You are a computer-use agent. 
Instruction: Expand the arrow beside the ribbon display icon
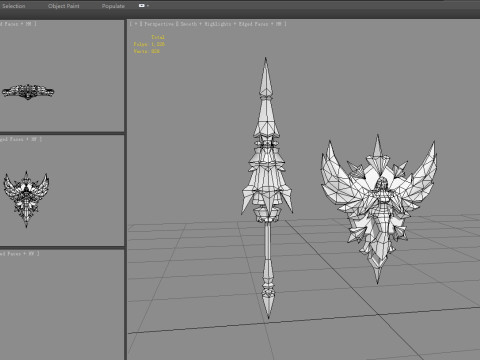(148, 6)
